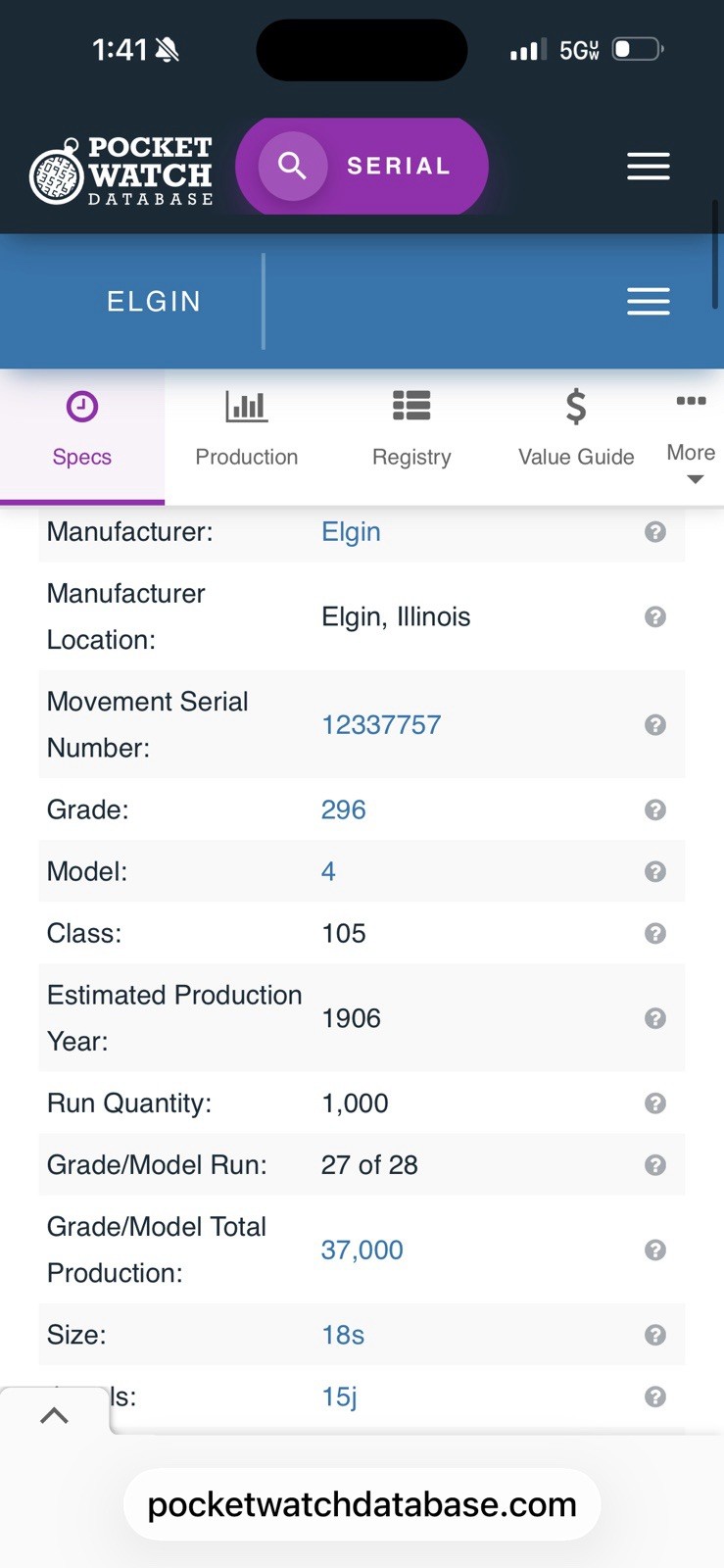Open the Elgin section hamburger menu
The image size is (724, 1568).
click(x=648, y=301)
